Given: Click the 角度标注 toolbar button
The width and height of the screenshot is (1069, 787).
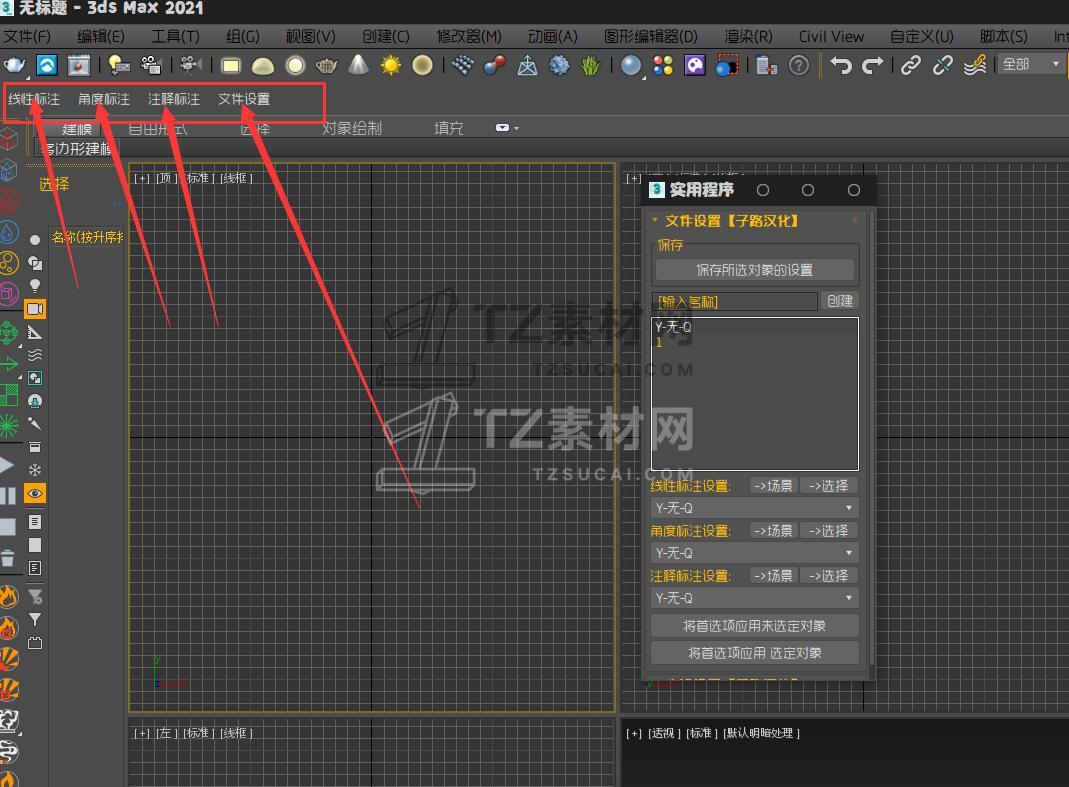Looking at the screenshot, I should [104, 100].
